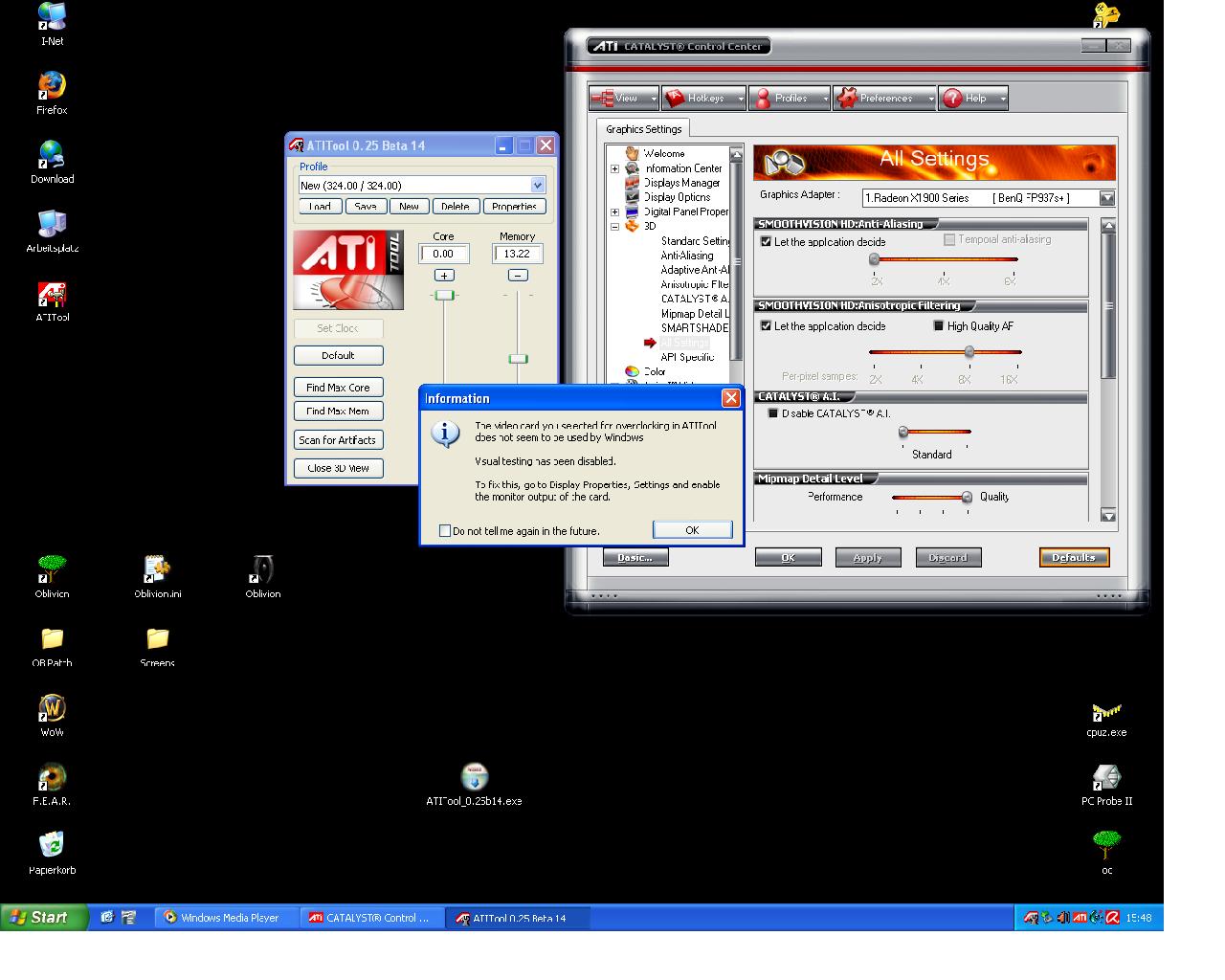Viewport: 1225px width, 980px height.
Task: Toggle the Temporal anti-aliasing checkbox
Action: point(949,240)
